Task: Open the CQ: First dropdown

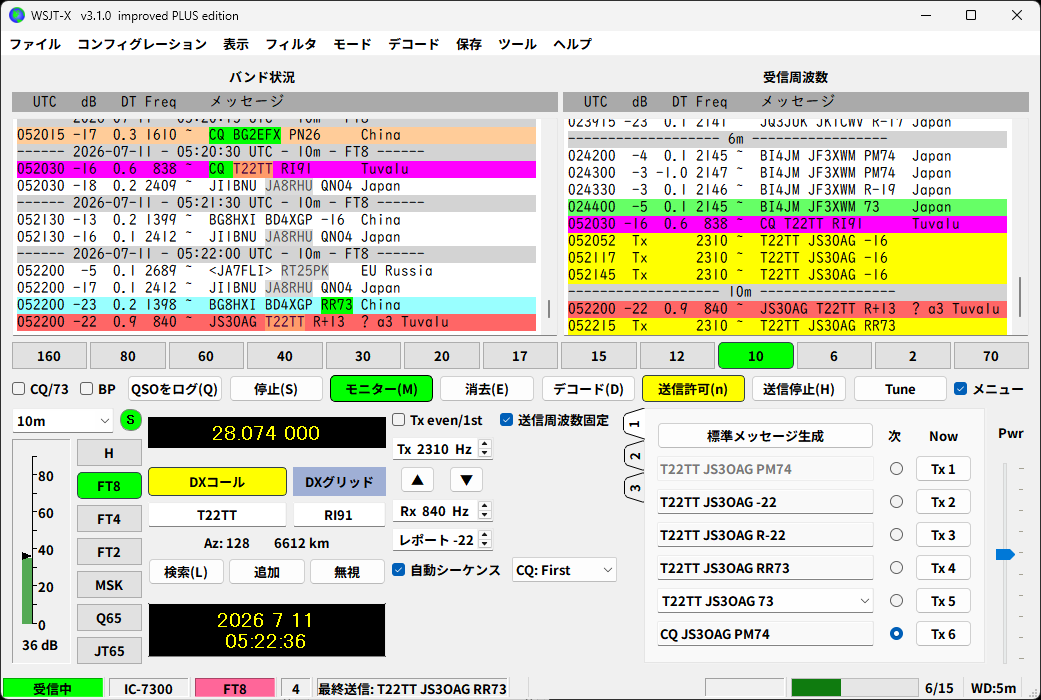Action: tap(564, 570)
